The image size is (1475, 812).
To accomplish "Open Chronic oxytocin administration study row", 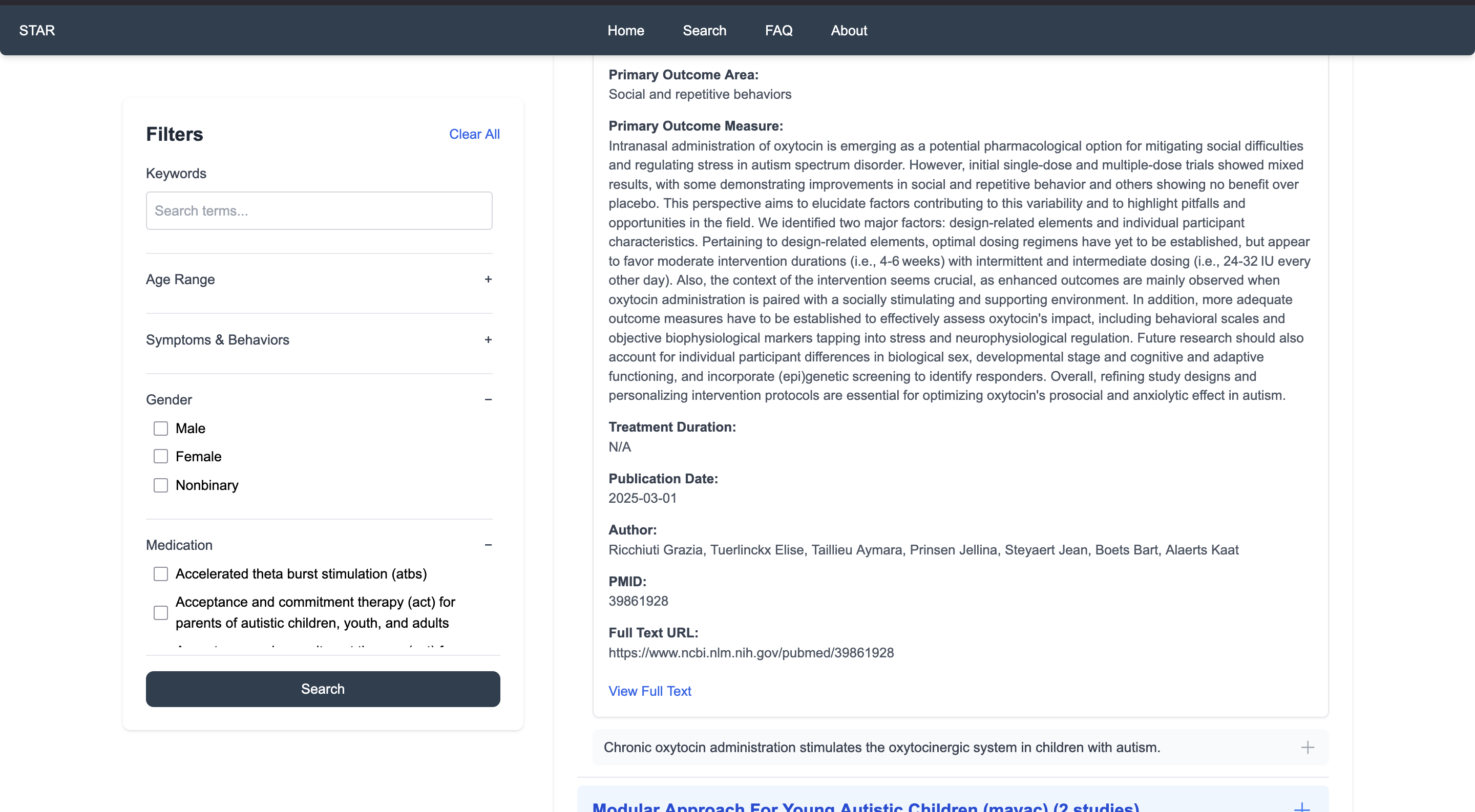I will click(x=882, y=747).
